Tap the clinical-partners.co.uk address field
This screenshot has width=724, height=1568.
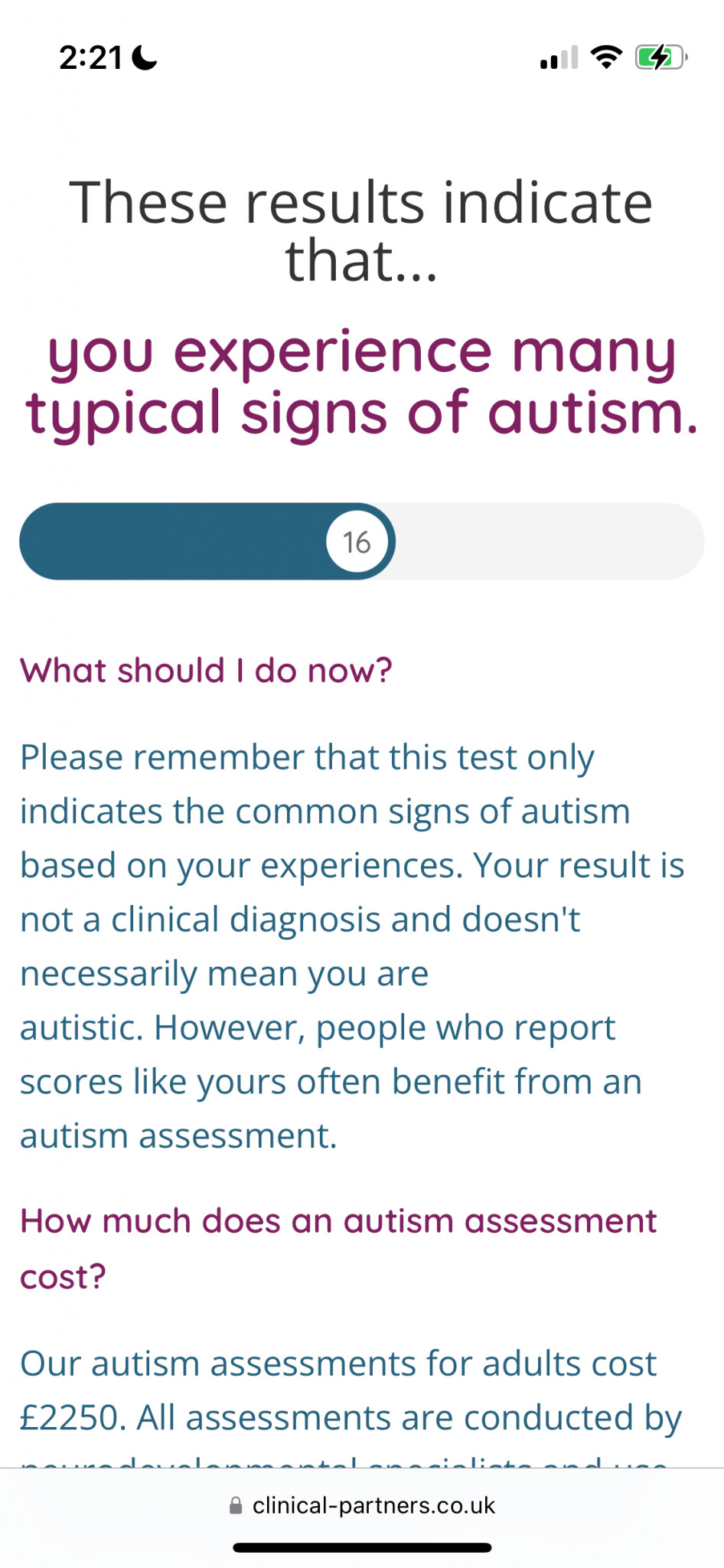click(373, 1506)
